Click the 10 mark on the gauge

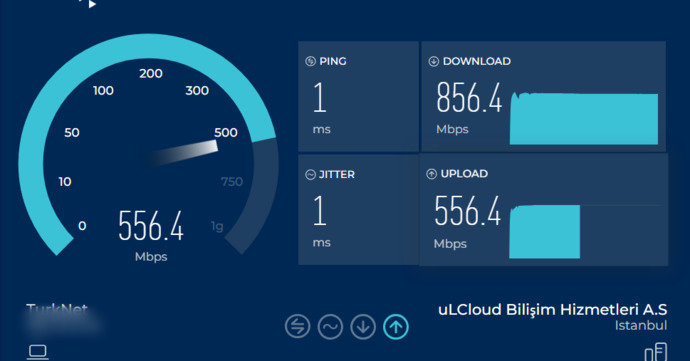pos(65,182)
